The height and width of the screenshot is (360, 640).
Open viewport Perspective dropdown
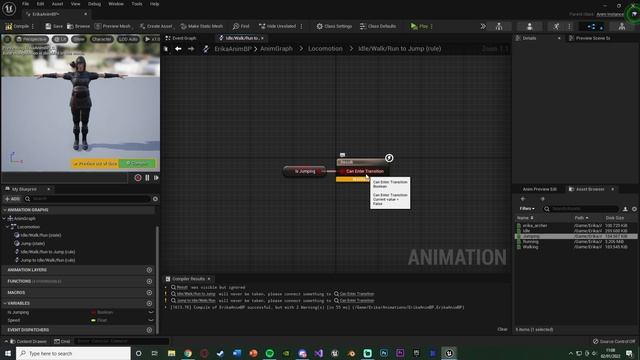pyautogui.click(x=32, y=39)
